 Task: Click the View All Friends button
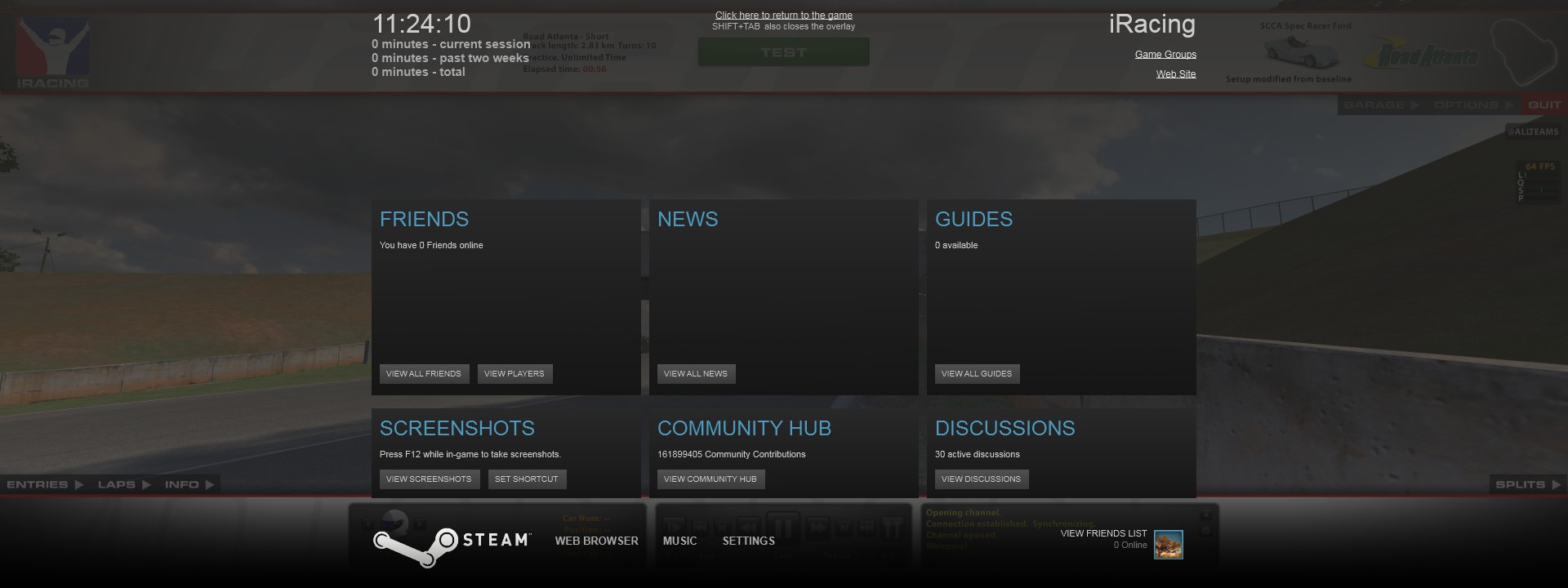pyautogui.click(x=424, y=374)
